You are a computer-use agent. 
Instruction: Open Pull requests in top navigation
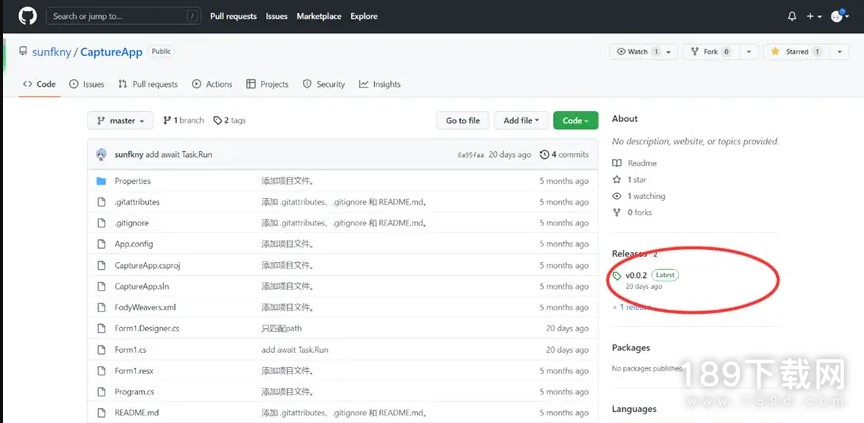pos(233,17)
